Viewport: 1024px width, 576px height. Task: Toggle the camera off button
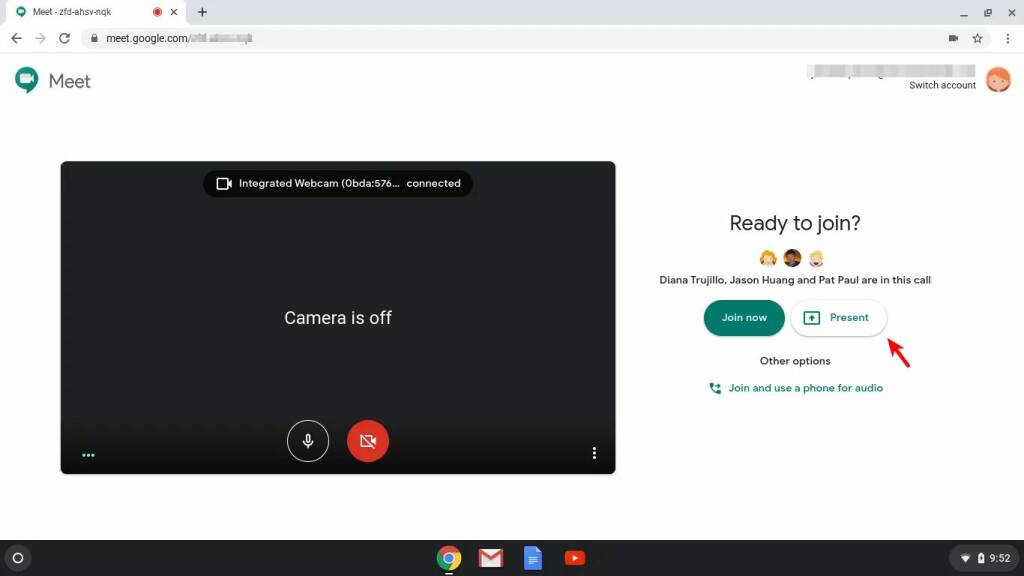[x=368, y=441]
